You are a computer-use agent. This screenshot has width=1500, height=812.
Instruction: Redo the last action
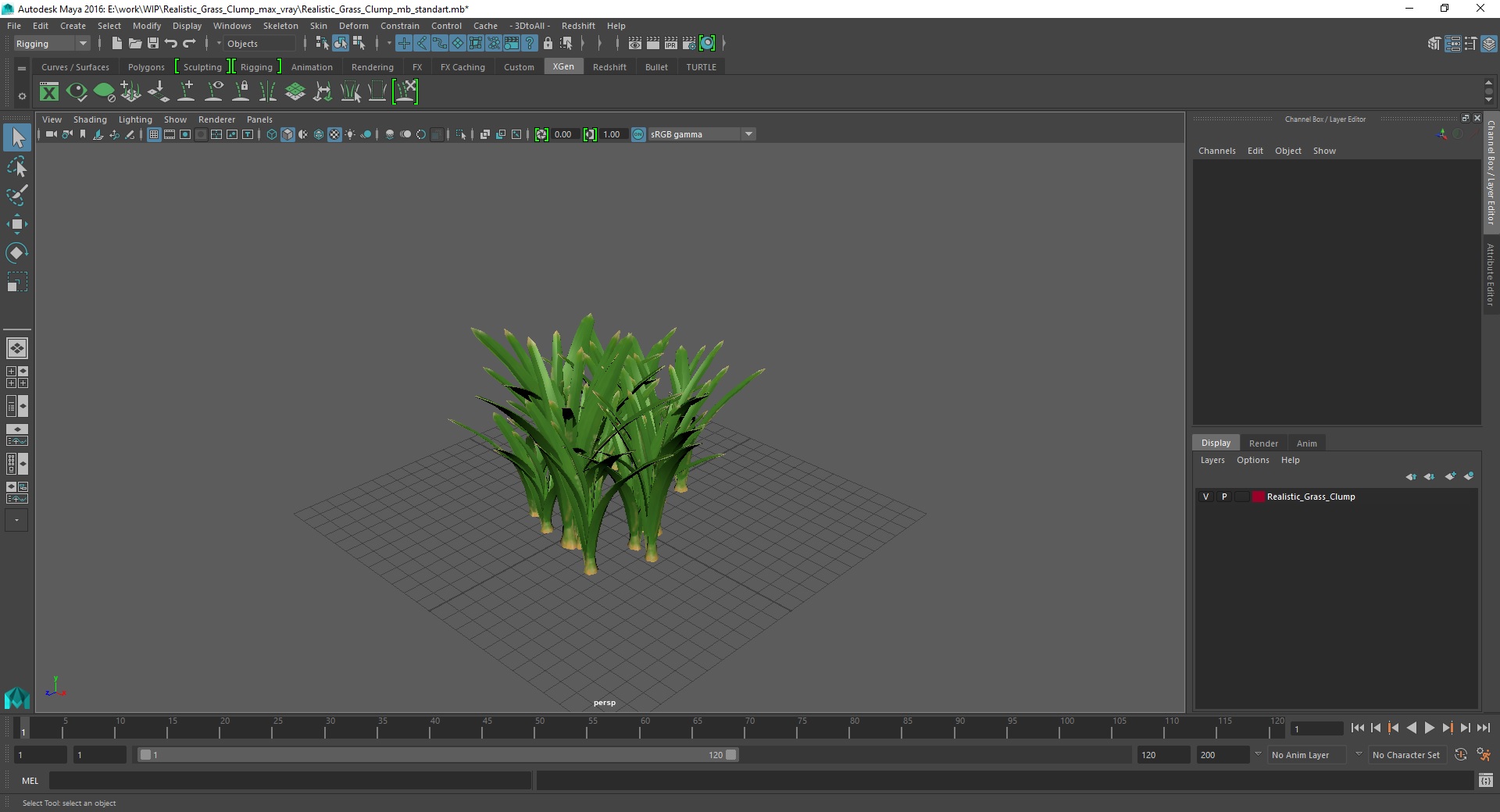point(189,44)
